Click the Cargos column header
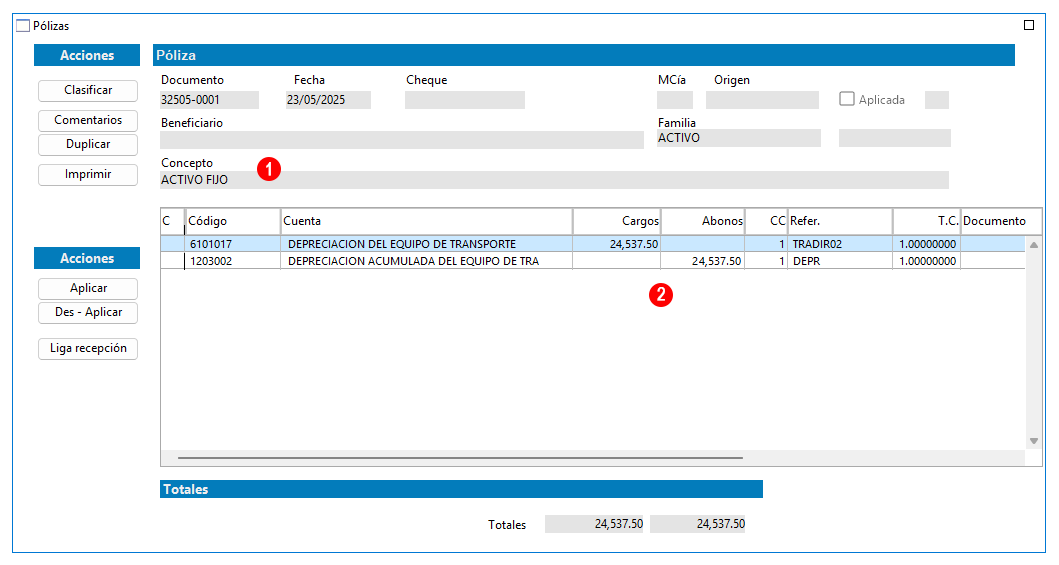1059x565 pixels. [x=617, y=221]
